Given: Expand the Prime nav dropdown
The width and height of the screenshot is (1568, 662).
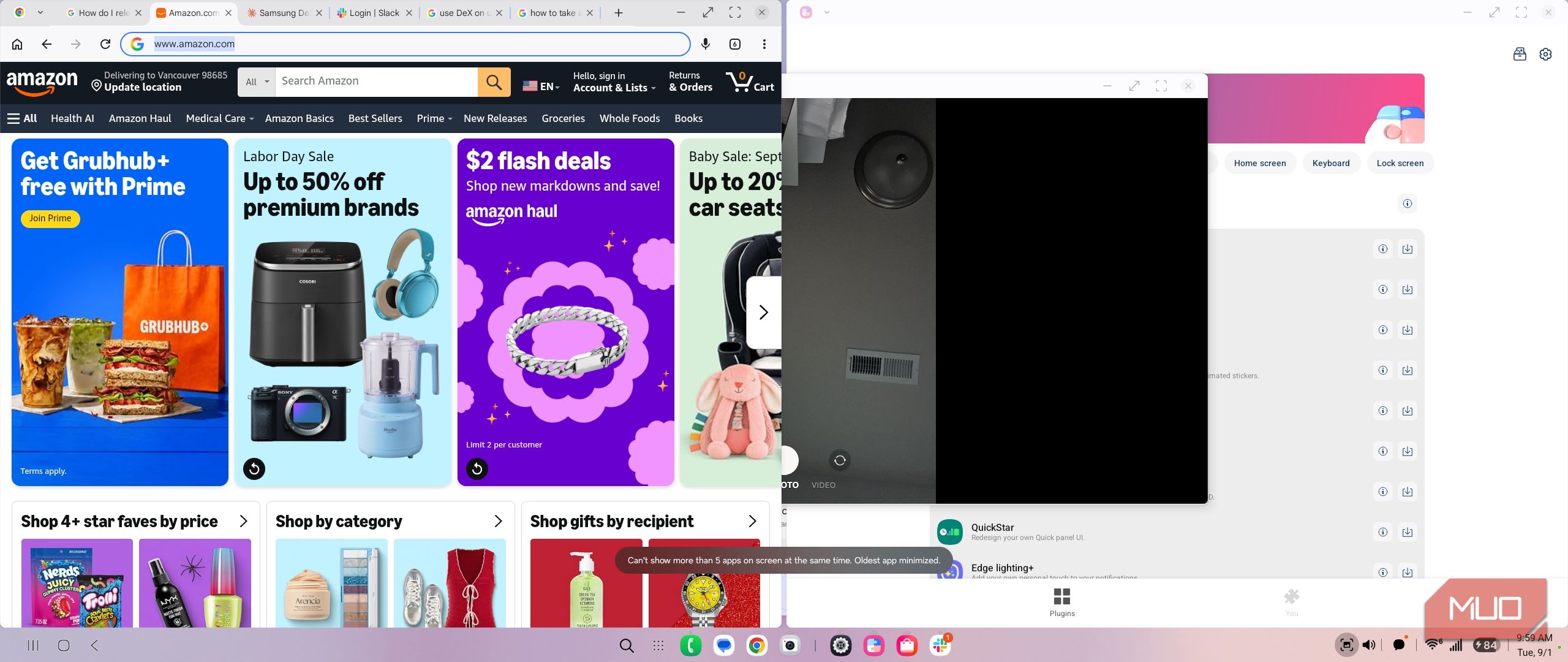Looking at the screenshot, I should (x=434, y=118).
